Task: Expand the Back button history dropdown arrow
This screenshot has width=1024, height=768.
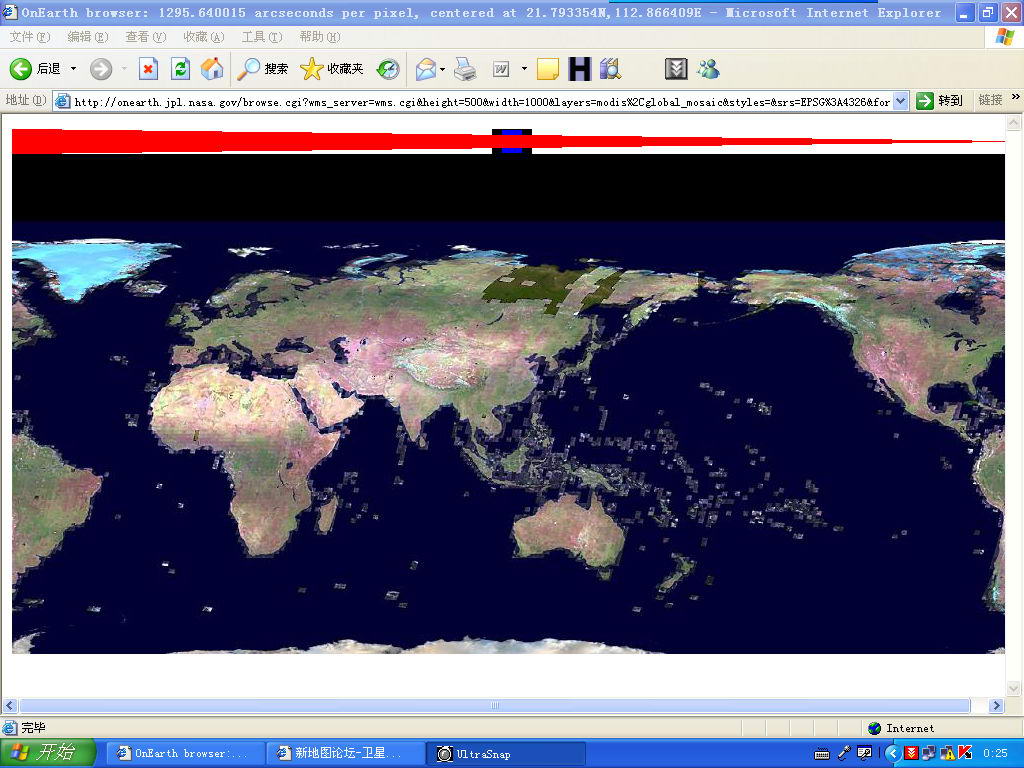Action: 73,69
